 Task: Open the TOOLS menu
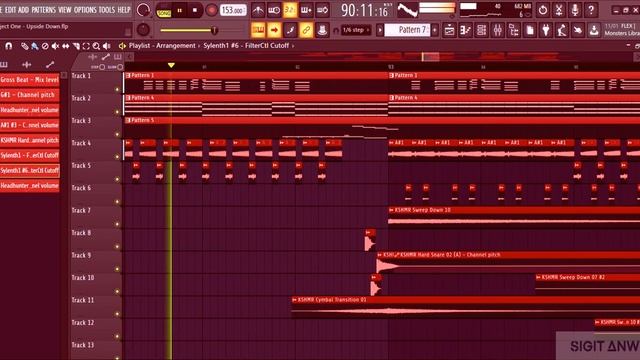click(107, 9)
